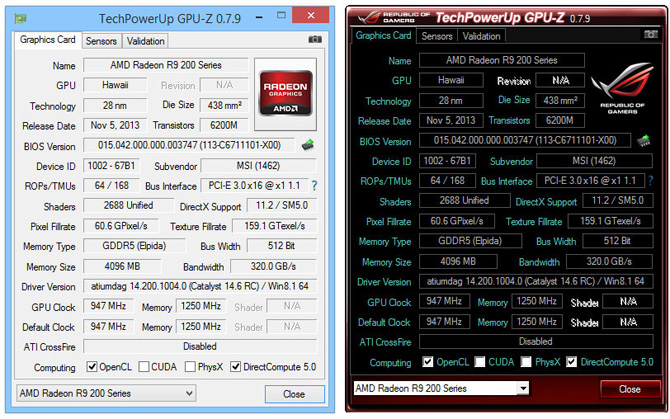Switch to Validation tab in the left window

(145, 41)
